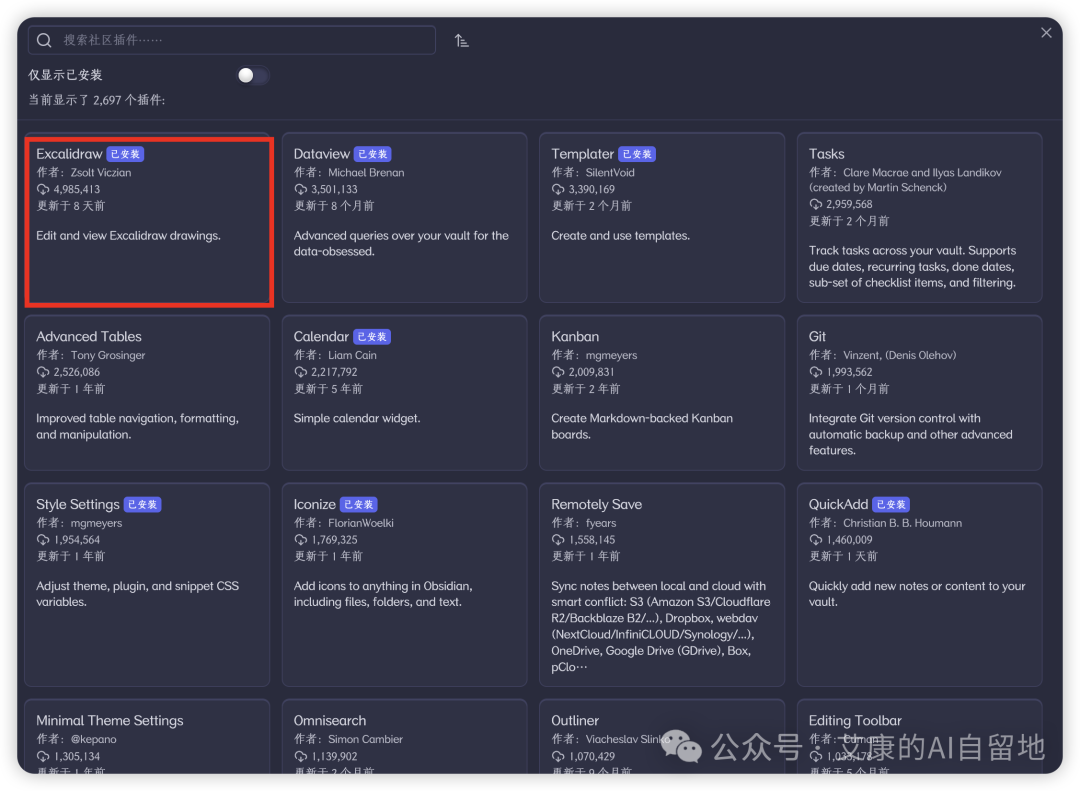1080x791 pixels.
Task: Click the Iconize installed badge
Action: (x=359, y=504)
